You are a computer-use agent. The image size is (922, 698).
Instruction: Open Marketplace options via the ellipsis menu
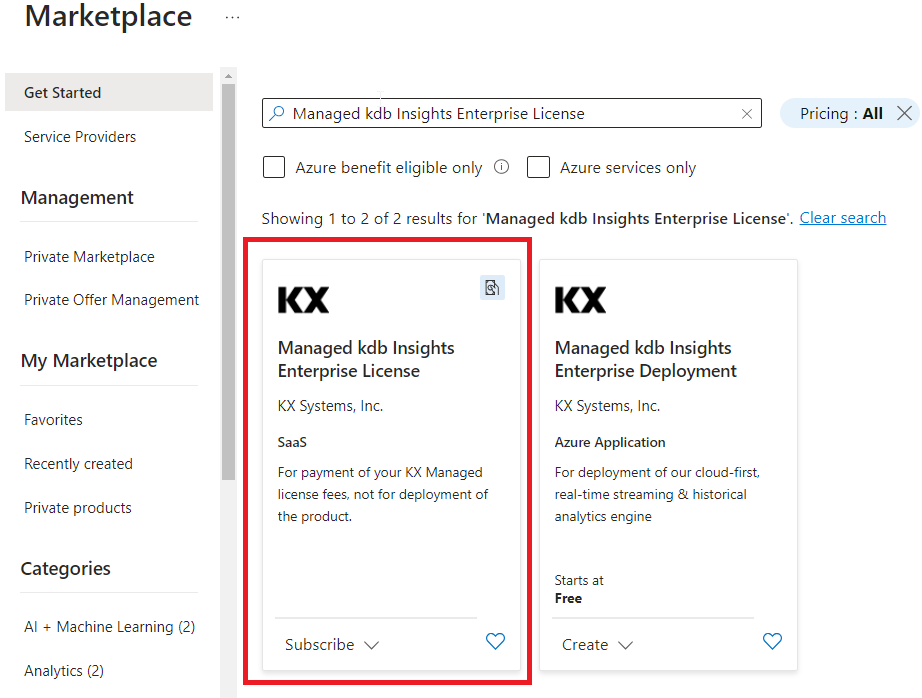click(x=232, y=15)
